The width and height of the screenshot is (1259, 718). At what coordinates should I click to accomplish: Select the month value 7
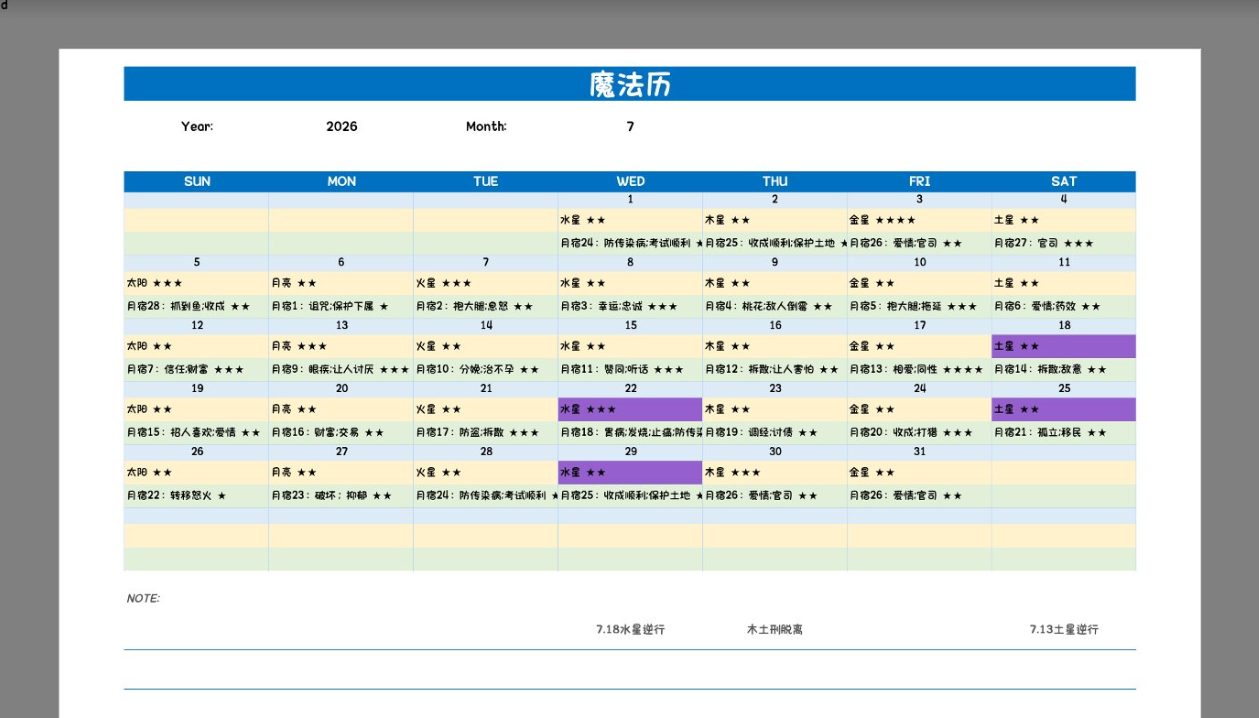click(x=630, y=126)
